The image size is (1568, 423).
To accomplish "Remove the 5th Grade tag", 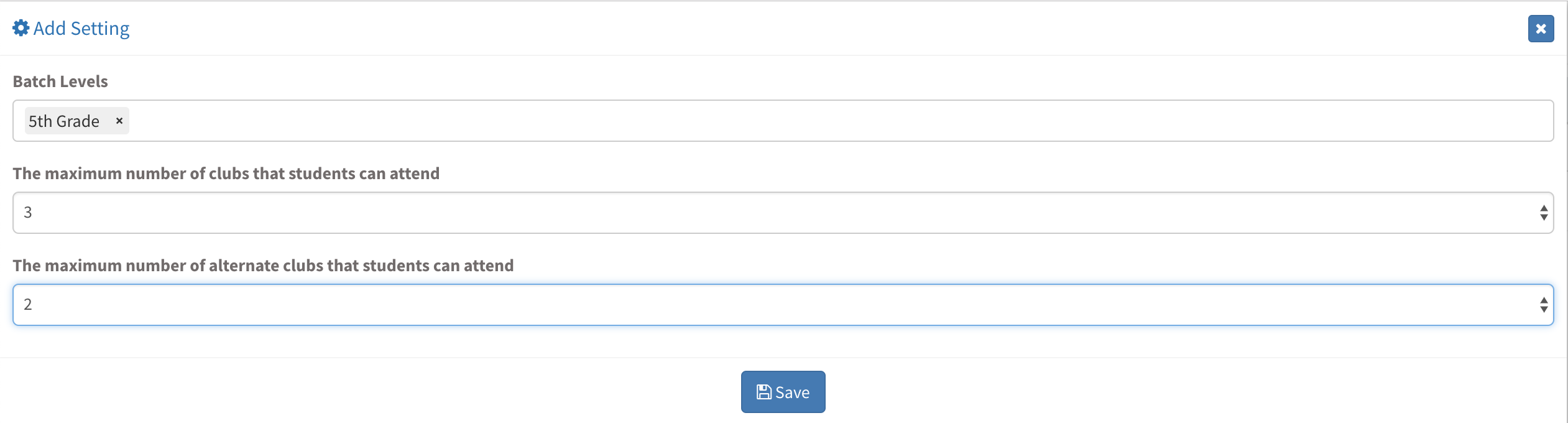I will click(119, 121).
